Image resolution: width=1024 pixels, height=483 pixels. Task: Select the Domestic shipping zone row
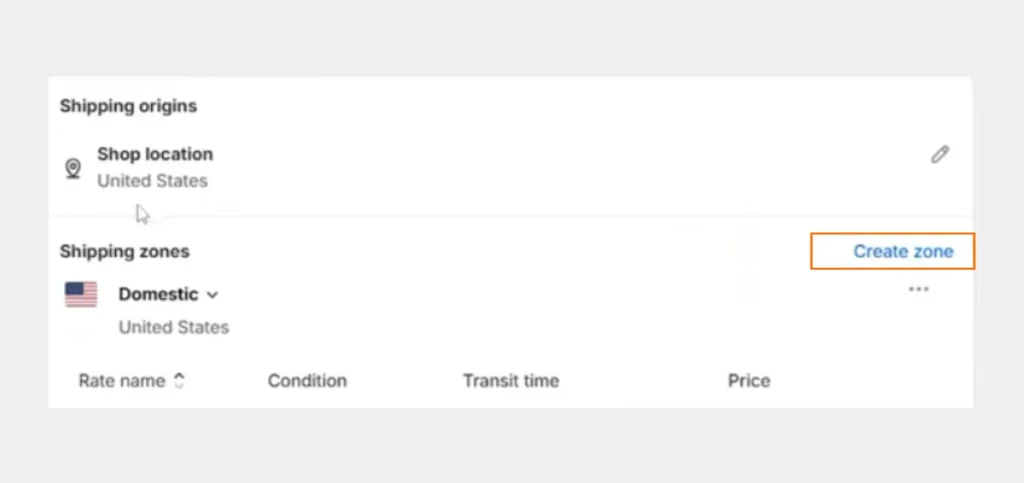(510, 309)
